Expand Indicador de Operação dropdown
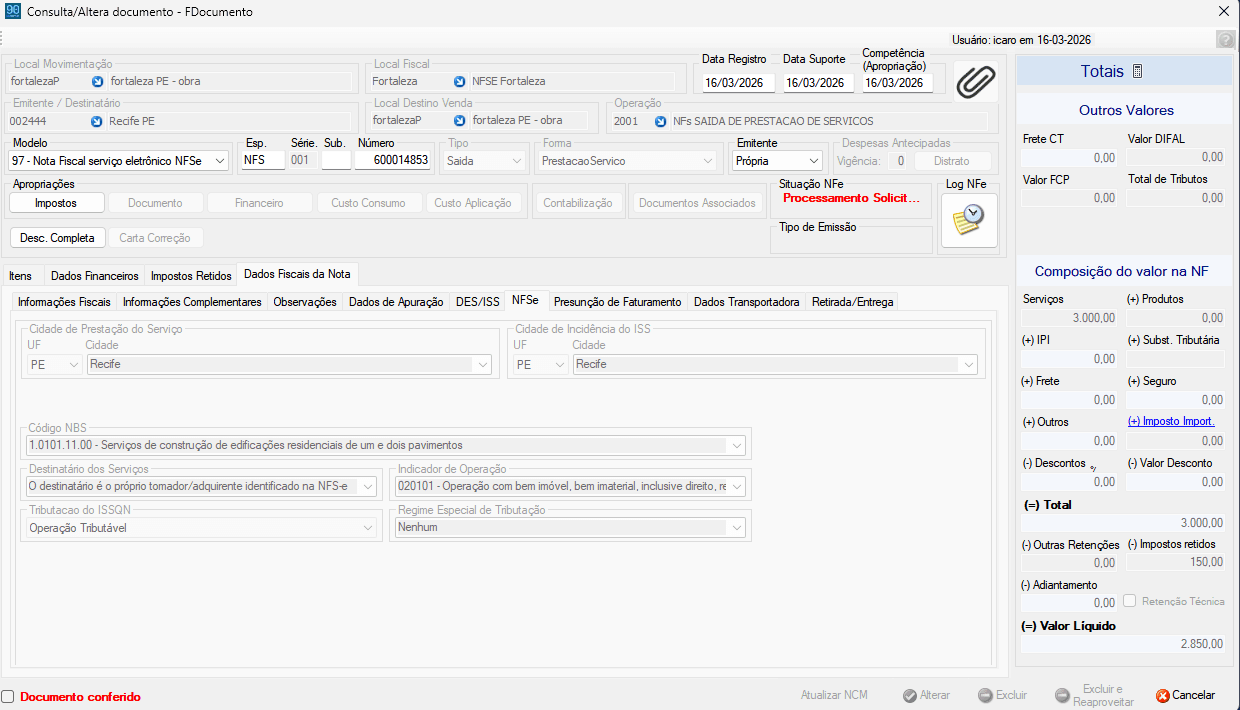1240x710 pixels. tap(737, 486)
